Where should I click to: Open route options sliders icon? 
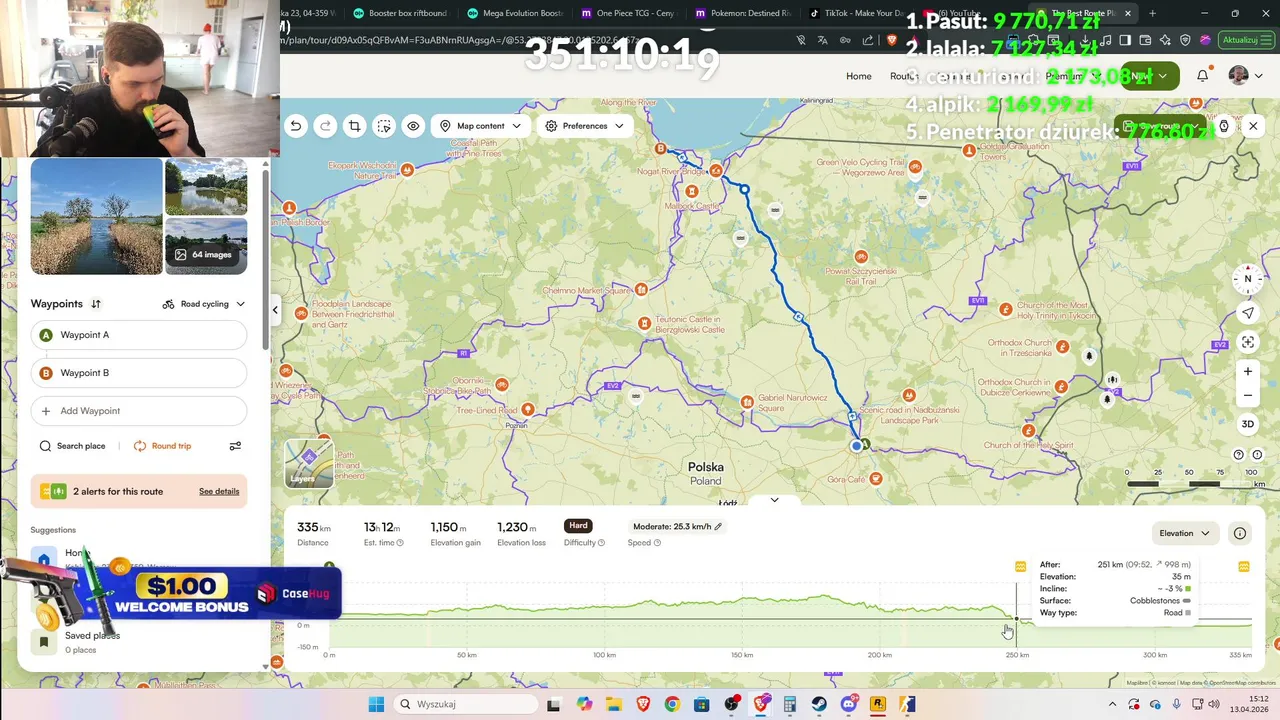pos(235,446)
